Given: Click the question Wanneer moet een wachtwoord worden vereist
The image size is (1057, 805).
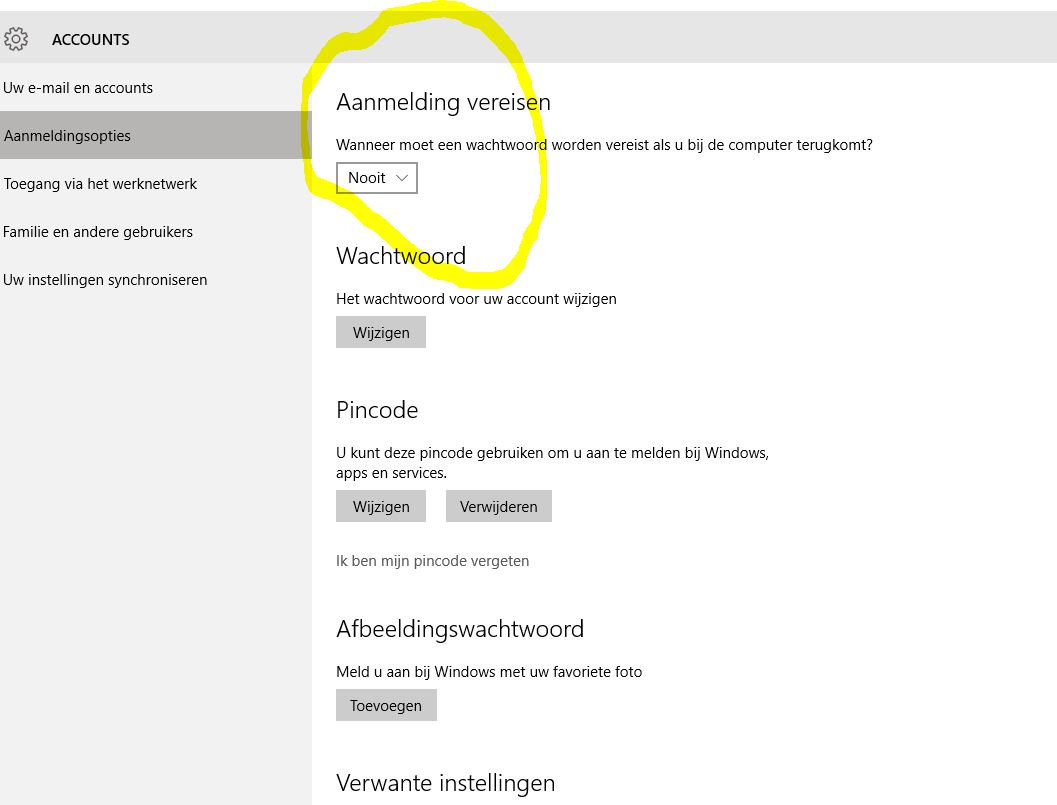Looking at the screenshot, I should (604, 145).
